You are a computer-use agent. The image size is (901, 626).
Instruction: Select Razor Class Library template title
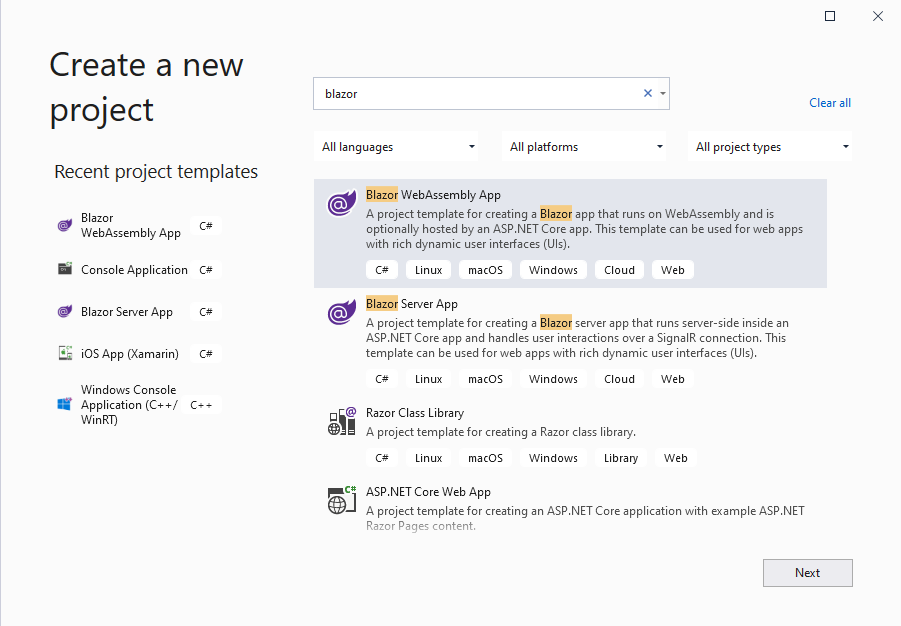click(415, 413)
